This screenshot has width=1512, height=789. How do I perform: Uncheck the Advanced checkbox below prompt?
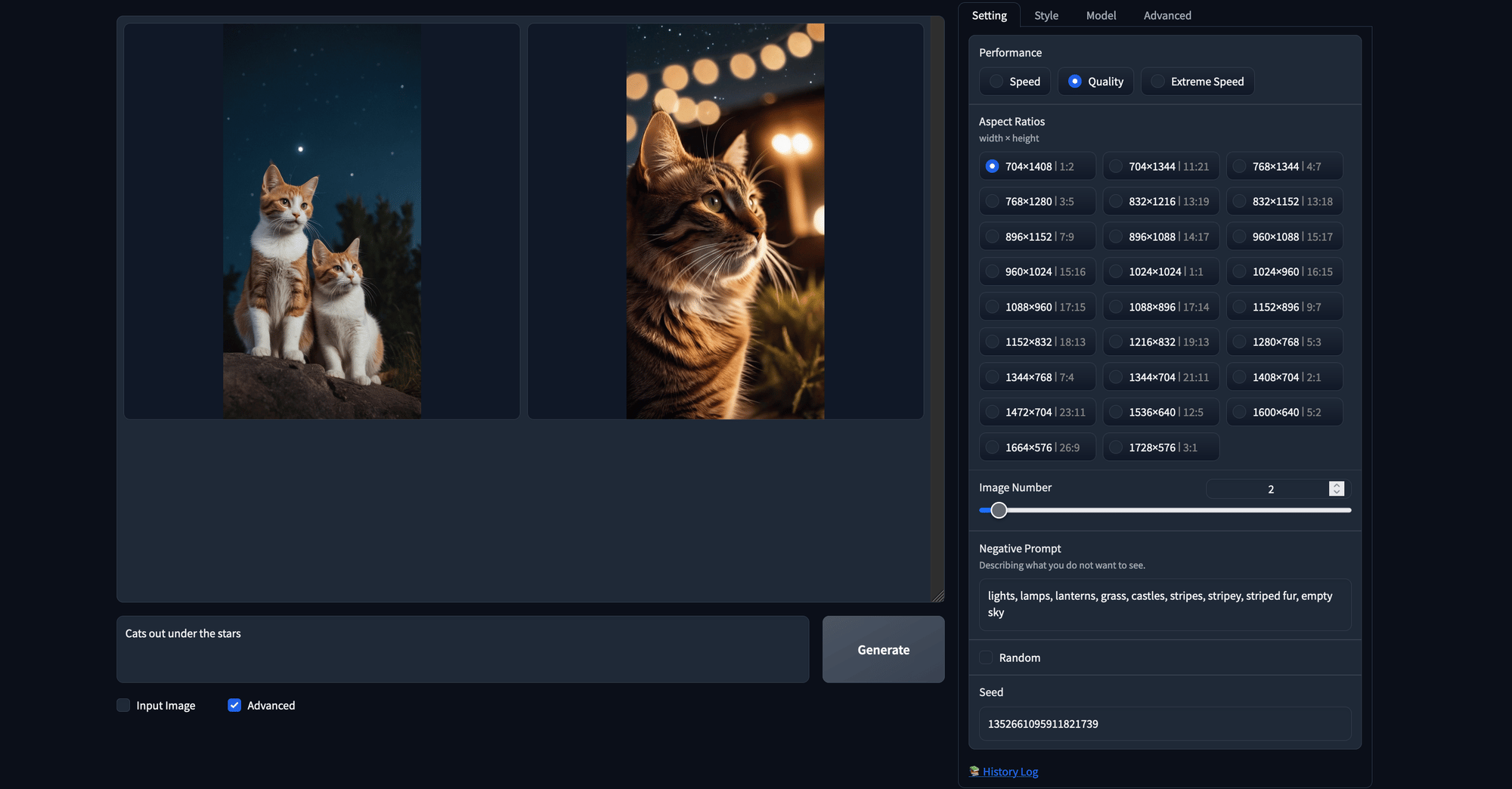(x=234, y=705)
